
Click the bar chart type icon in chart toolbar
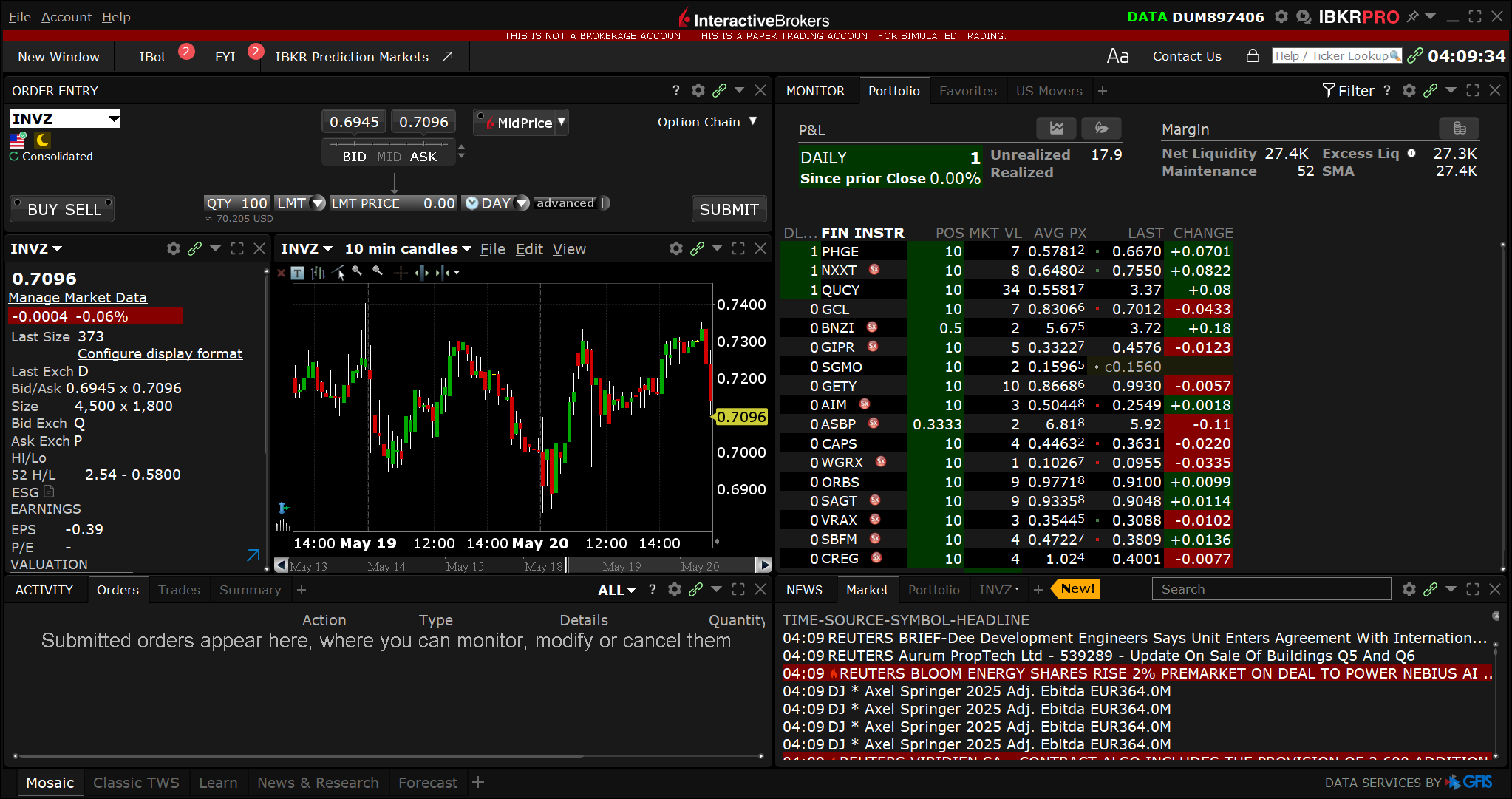tap(318, 273)
